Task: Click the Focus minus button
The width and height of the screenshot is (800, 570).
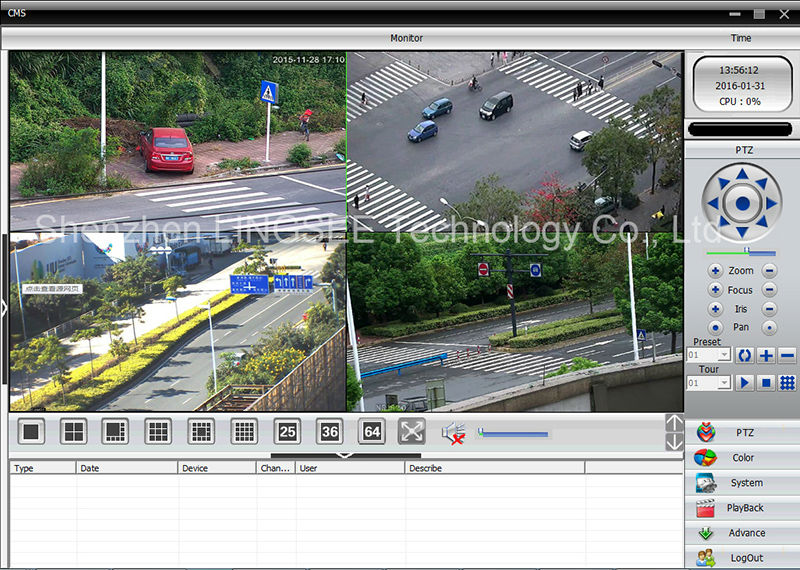Action: (769, 290)
